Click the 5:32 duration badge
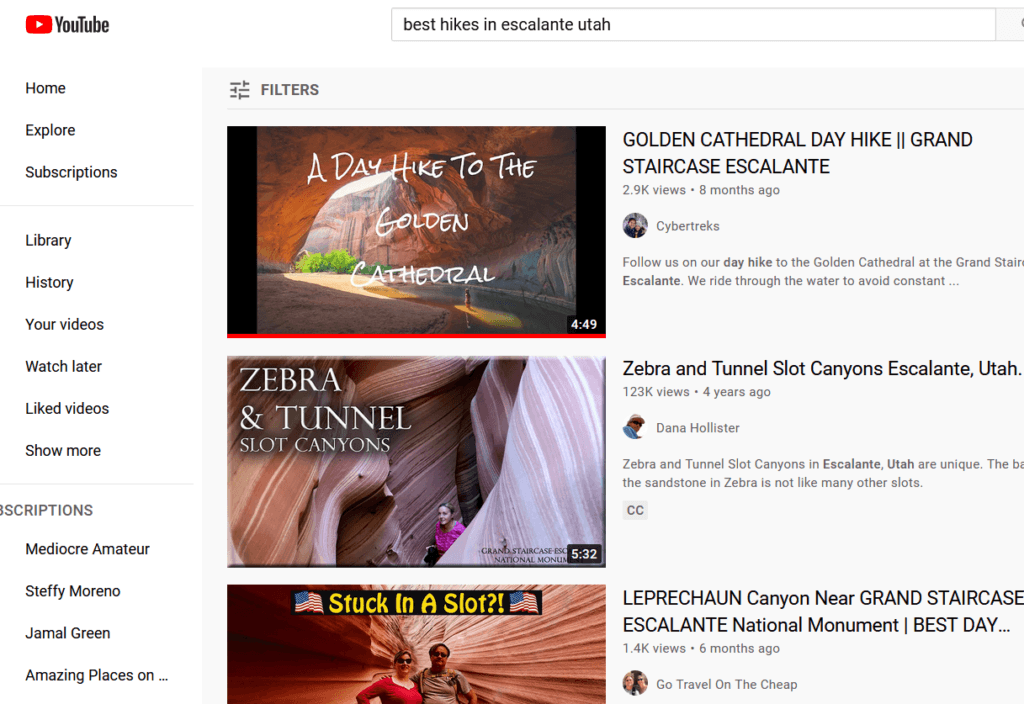Image resolution: width=1024 pixels, height=704 pixels. [x=584, y=554]
